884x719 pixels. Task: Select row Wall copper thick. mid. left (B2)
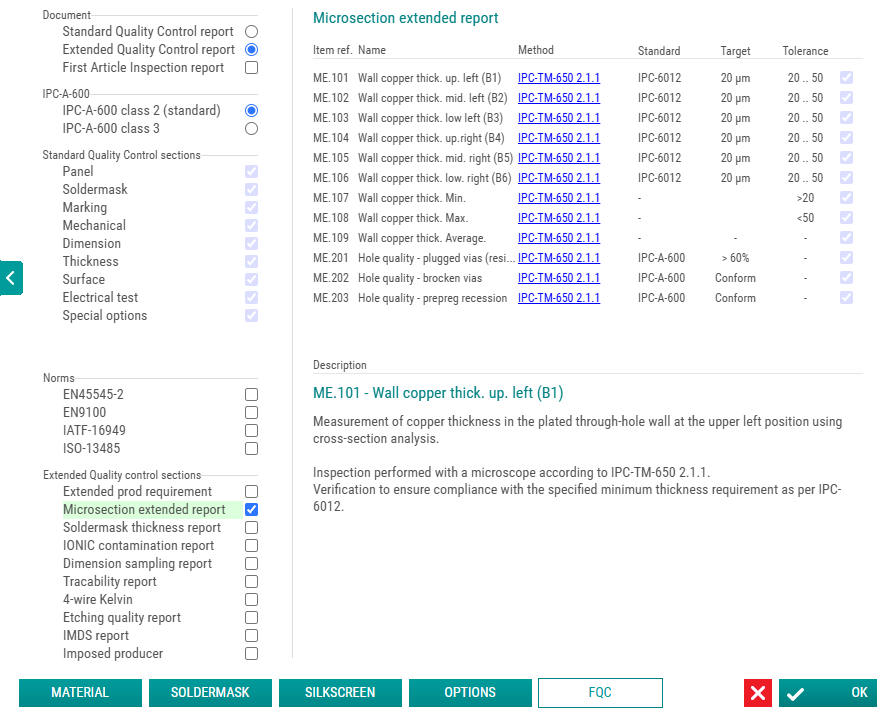coord(432,98)
